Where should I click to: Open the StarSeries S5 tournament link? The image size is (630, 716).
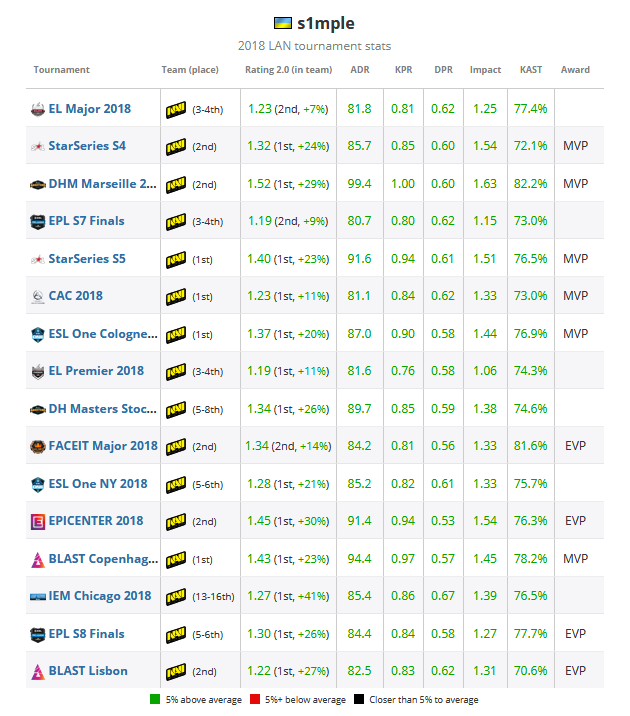[87, 258]
